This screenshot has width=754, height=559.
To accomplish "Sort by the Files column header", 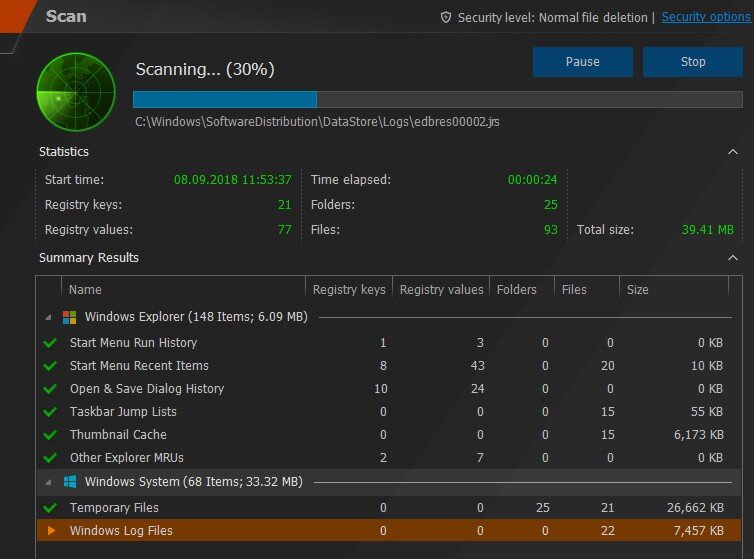I will point(587,290).
